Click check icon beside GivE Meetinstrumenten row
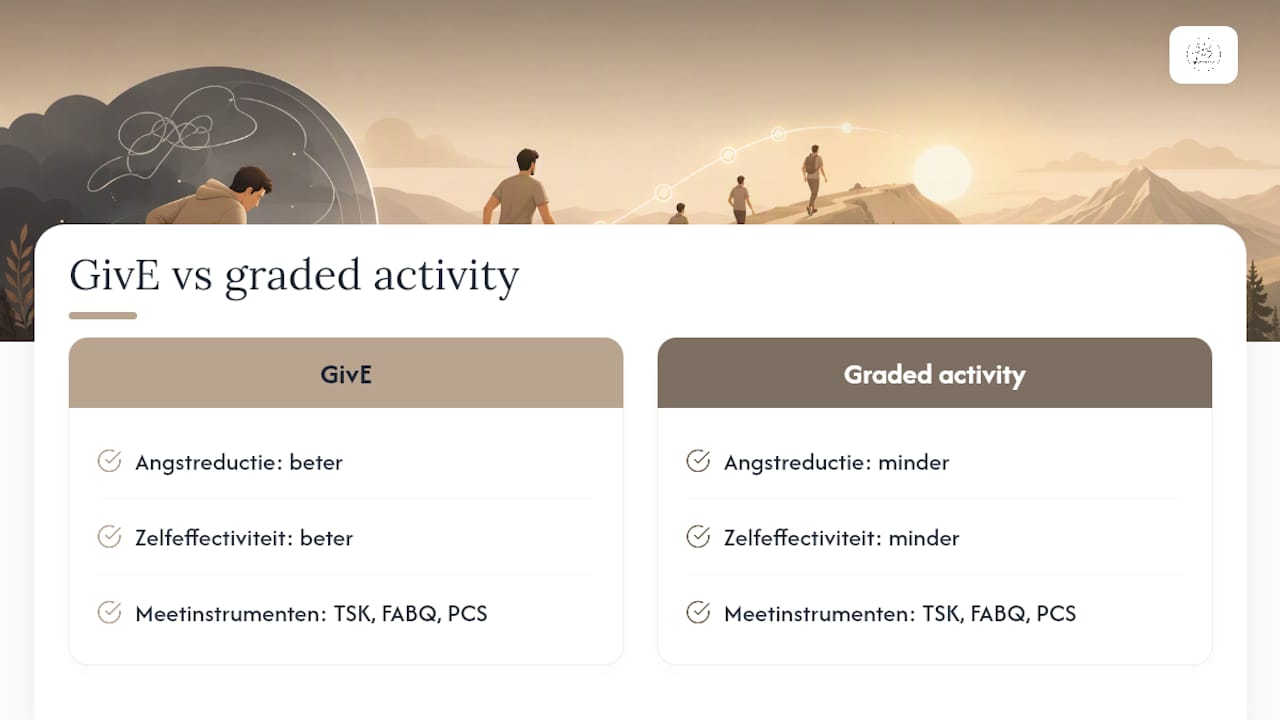The image size is (1280, 720). [109, 612]
